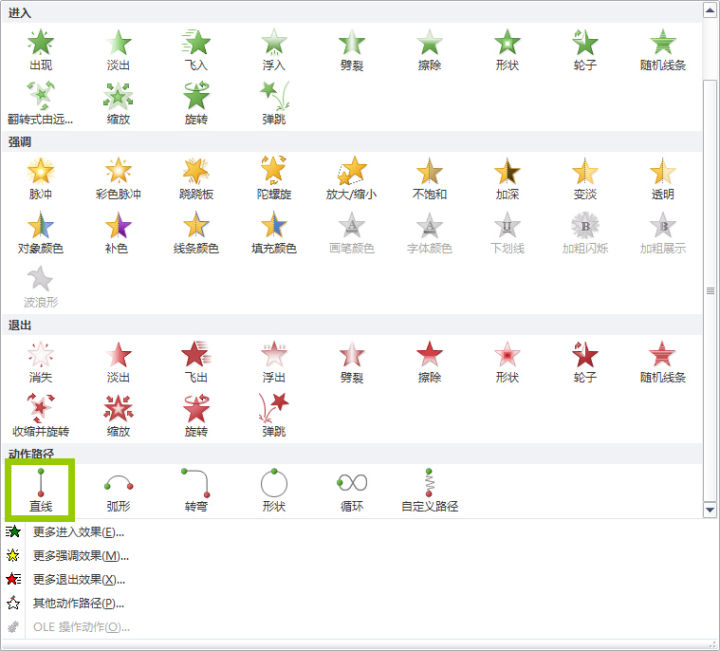Select the 加深 emphasis effect
The image size is (720, 651).
(x=507, y=179)
